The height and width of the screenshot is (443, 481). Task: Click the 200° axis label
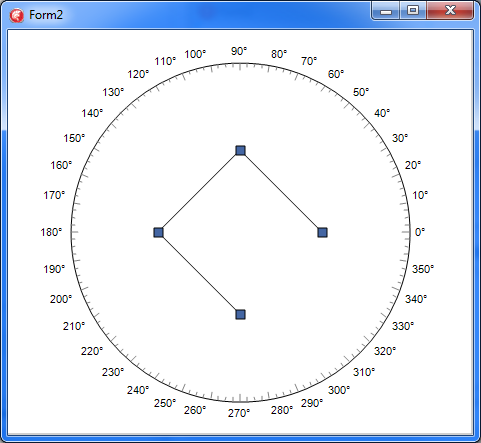61,299
